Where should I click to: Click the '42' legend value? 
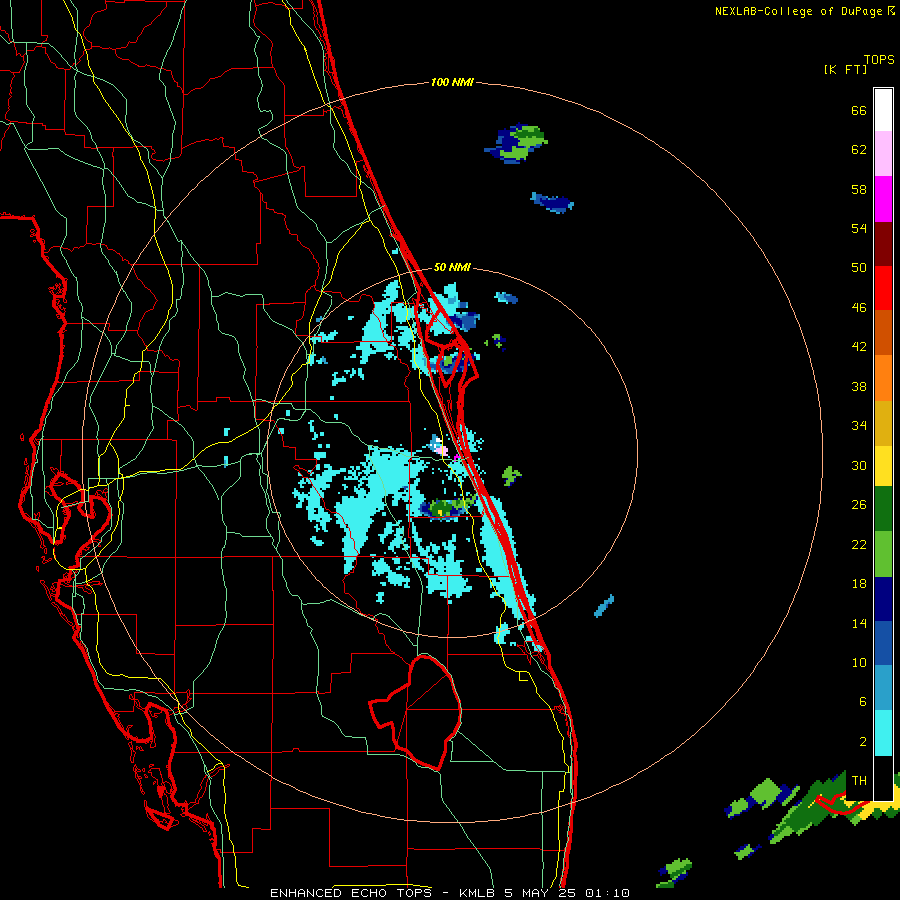859,347
